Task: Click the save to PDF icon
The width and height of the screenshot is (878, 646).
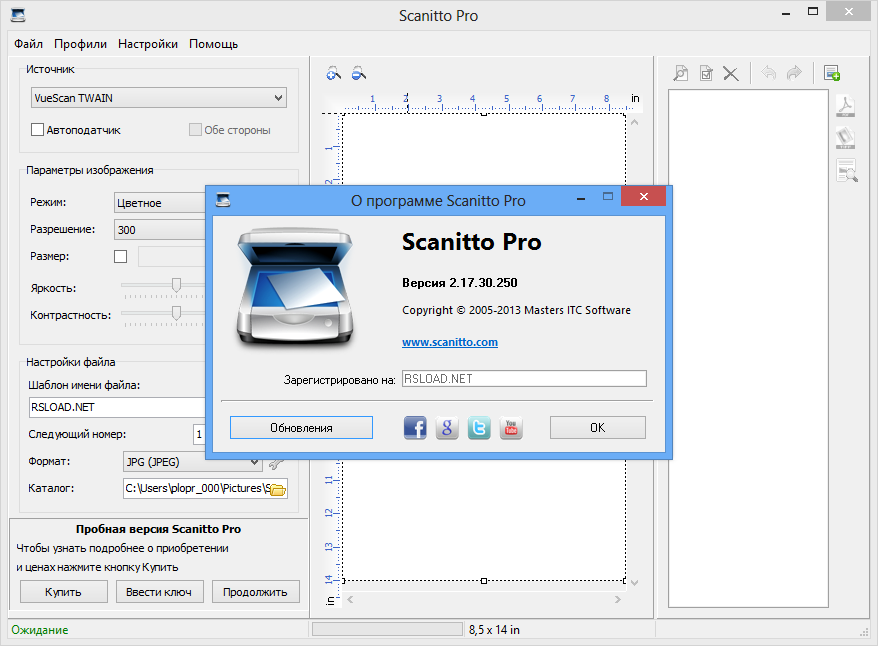Action: tap(846, 107)
